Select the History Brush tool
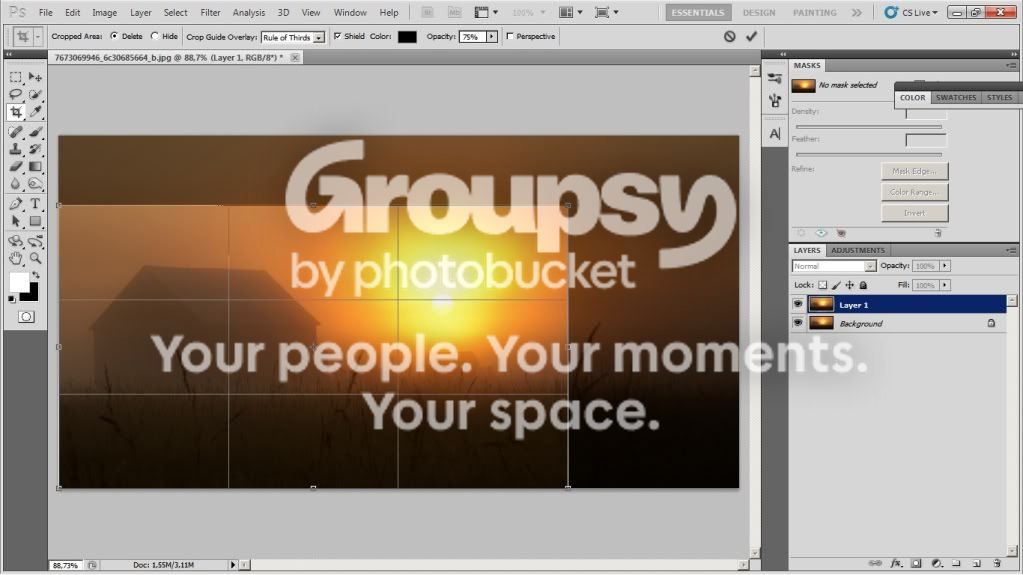 click(35, 149)
